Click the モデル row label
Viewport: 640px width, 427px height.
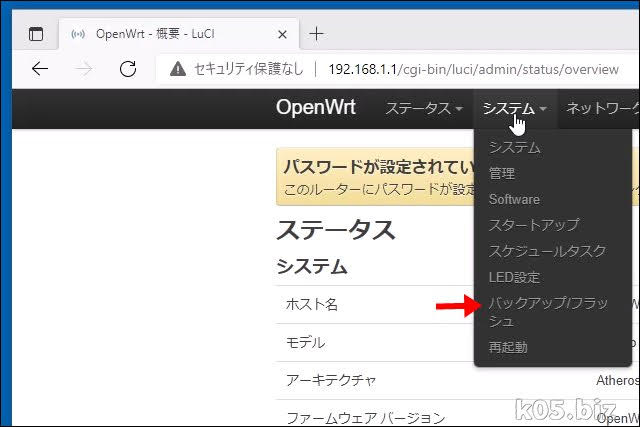pos(306,342)
